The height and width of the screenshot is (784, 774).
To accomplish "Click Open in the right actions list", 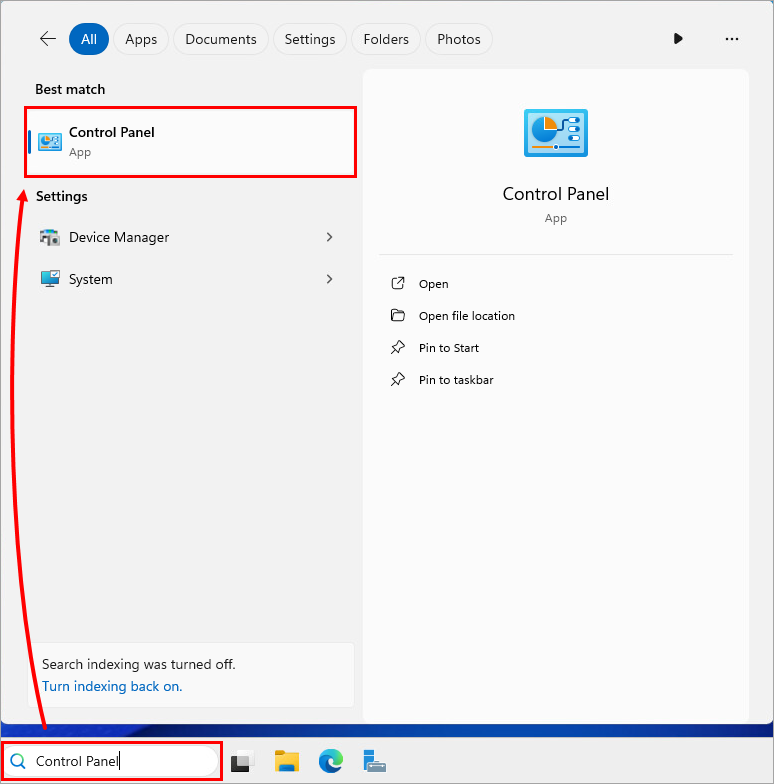I will [433, 284].
